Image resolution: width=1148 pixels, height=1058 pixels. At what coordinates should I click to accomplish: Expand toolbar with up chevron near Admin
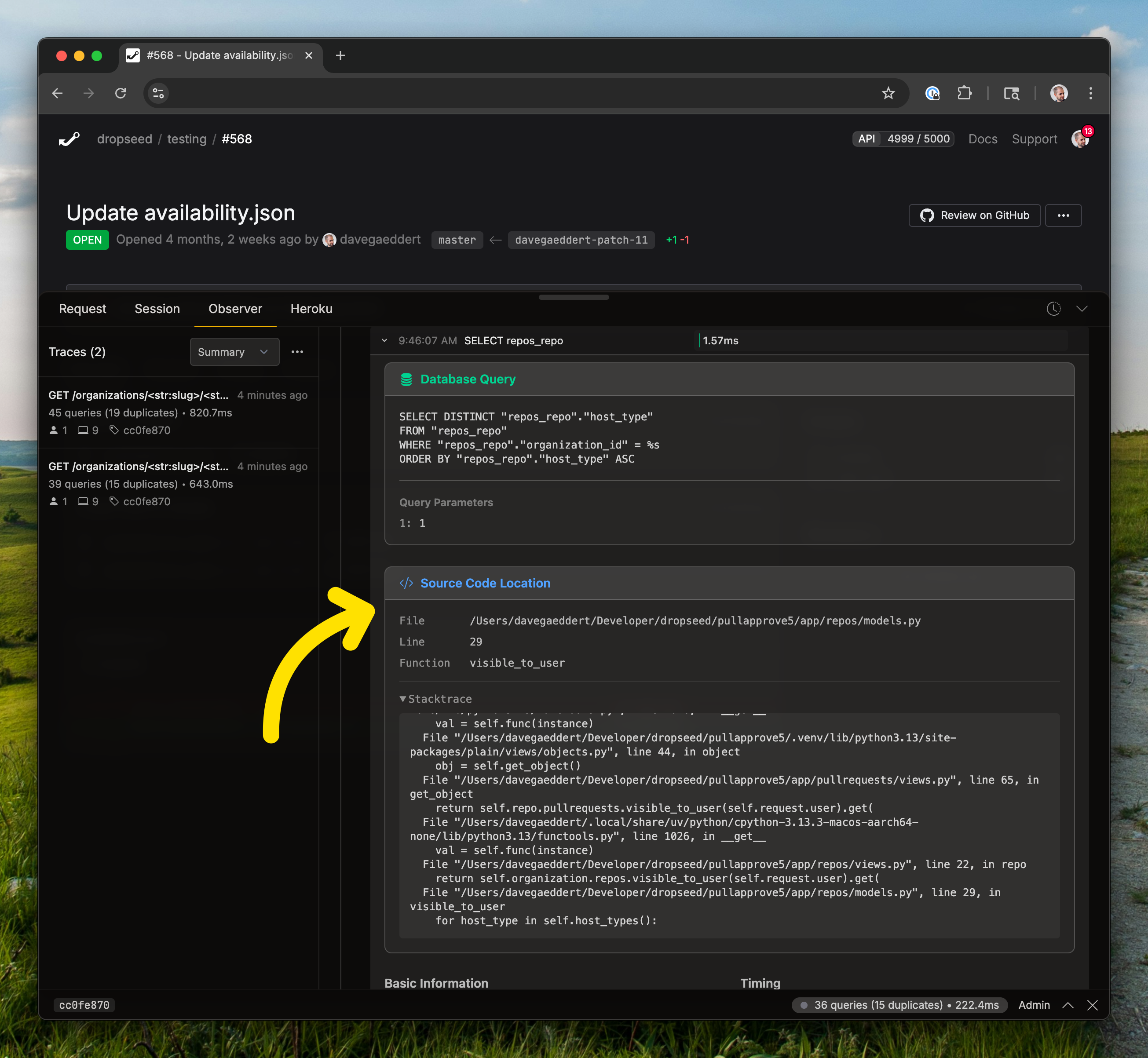[x=1068, y=1005]
